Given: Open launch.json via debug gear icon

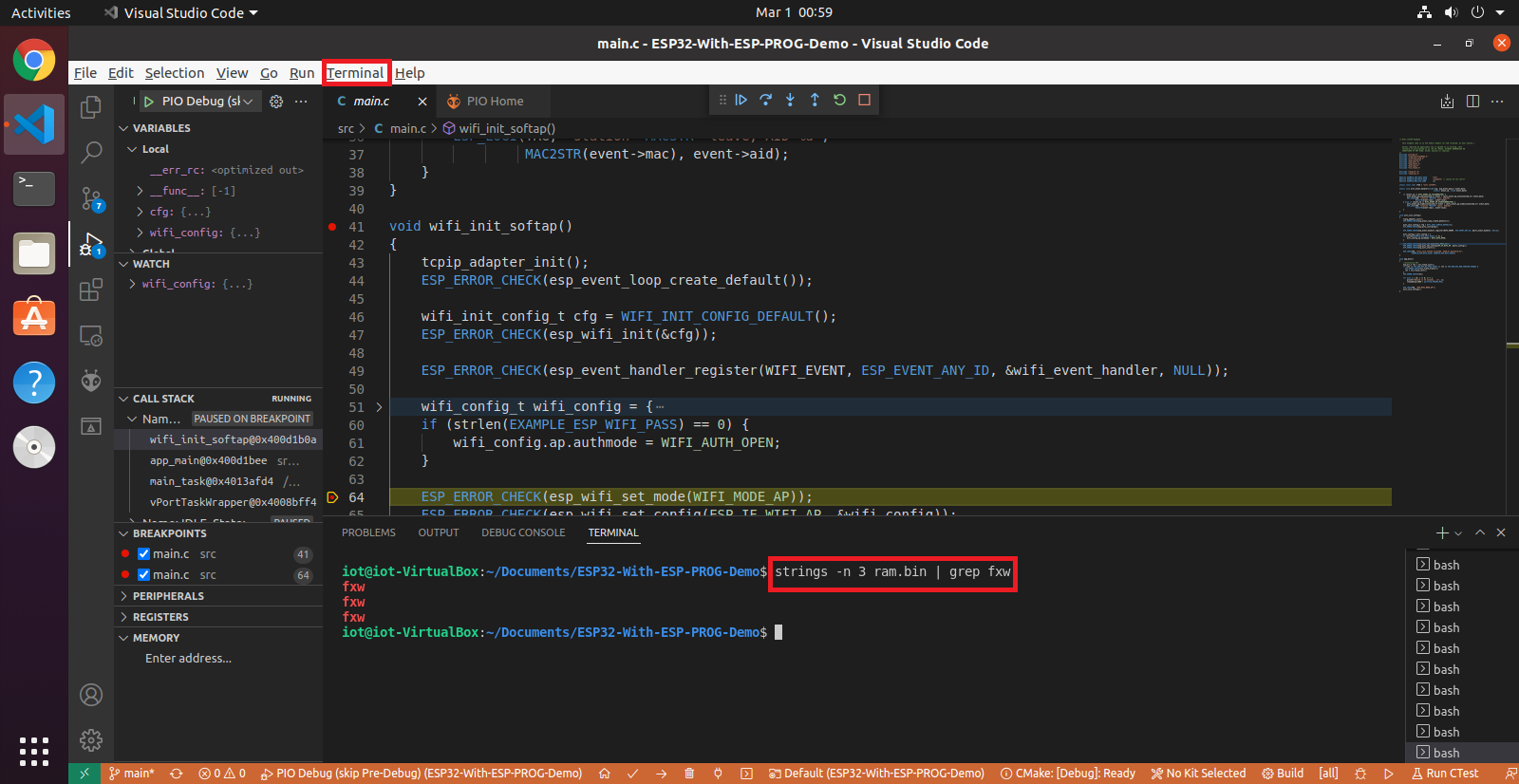Looking at the screenshot, I should pos(276,102).
